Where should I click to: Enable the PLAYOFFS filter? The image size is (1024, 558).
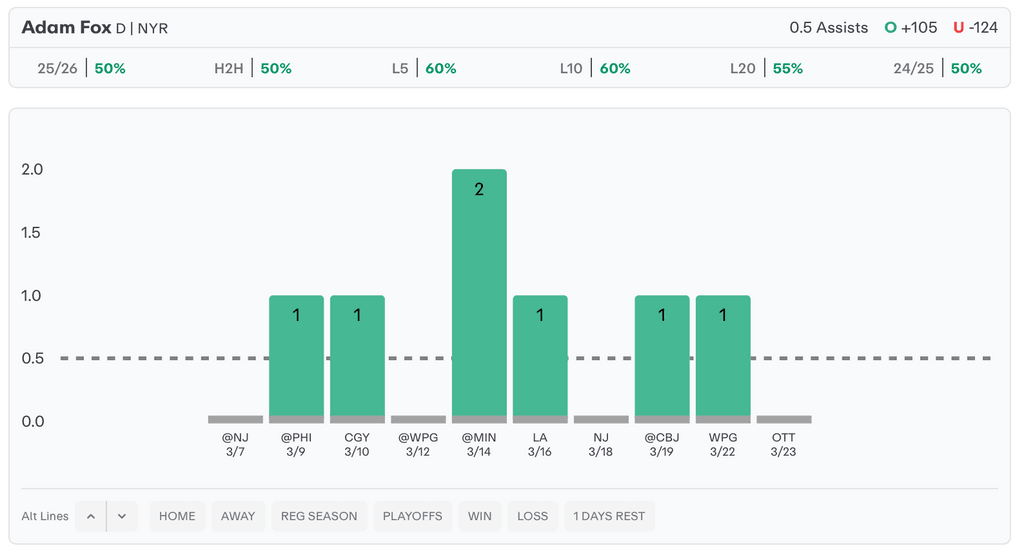412,516
